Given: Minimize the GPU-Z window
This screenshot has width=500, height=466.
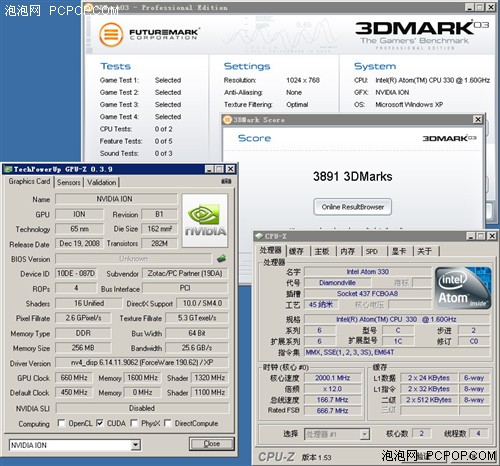Looking at the screenshot, I should pos(209,169).
